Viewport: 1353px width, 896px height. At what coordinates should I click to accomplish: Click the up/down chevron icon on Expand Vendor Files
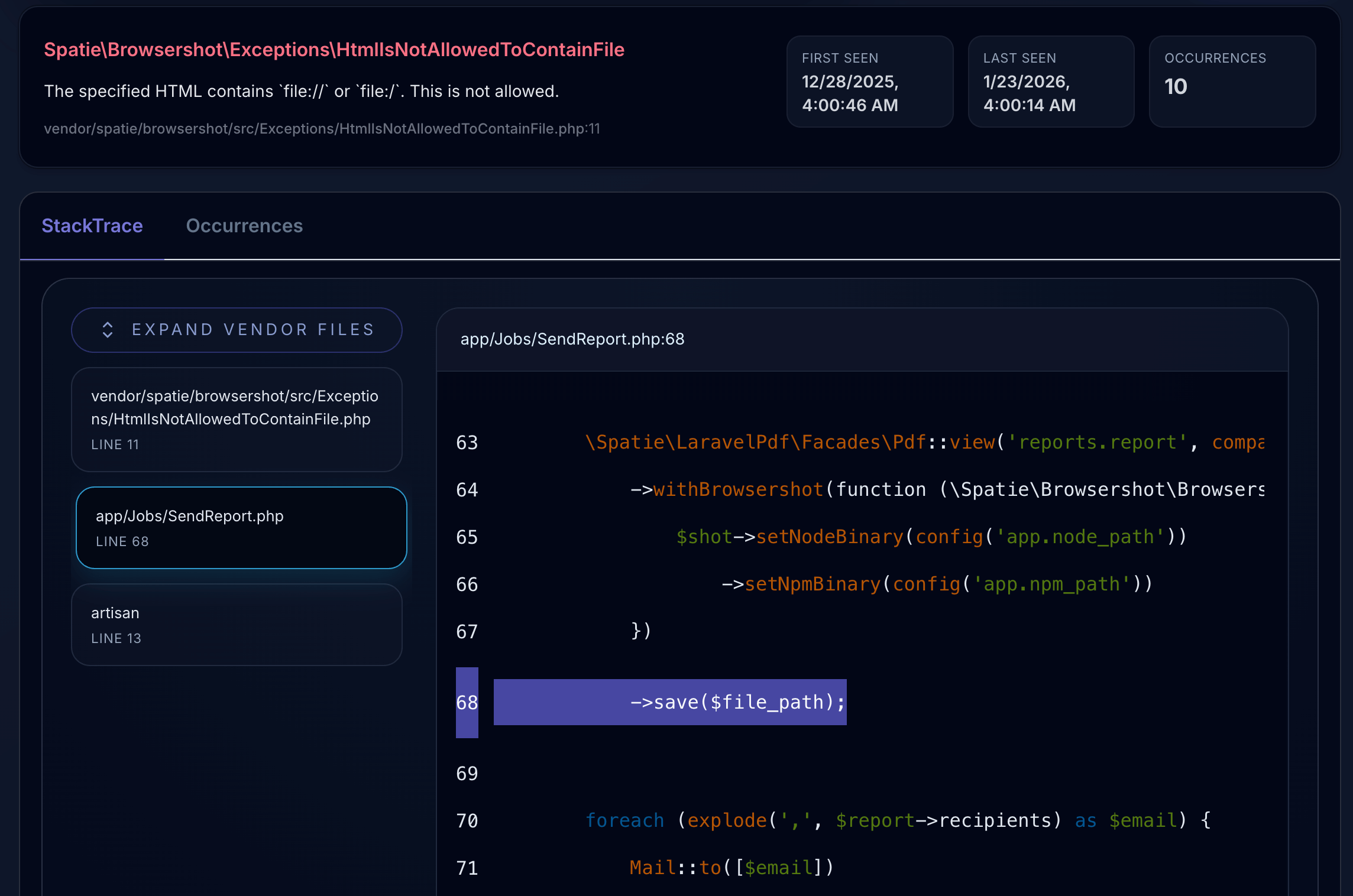[107, 330]
